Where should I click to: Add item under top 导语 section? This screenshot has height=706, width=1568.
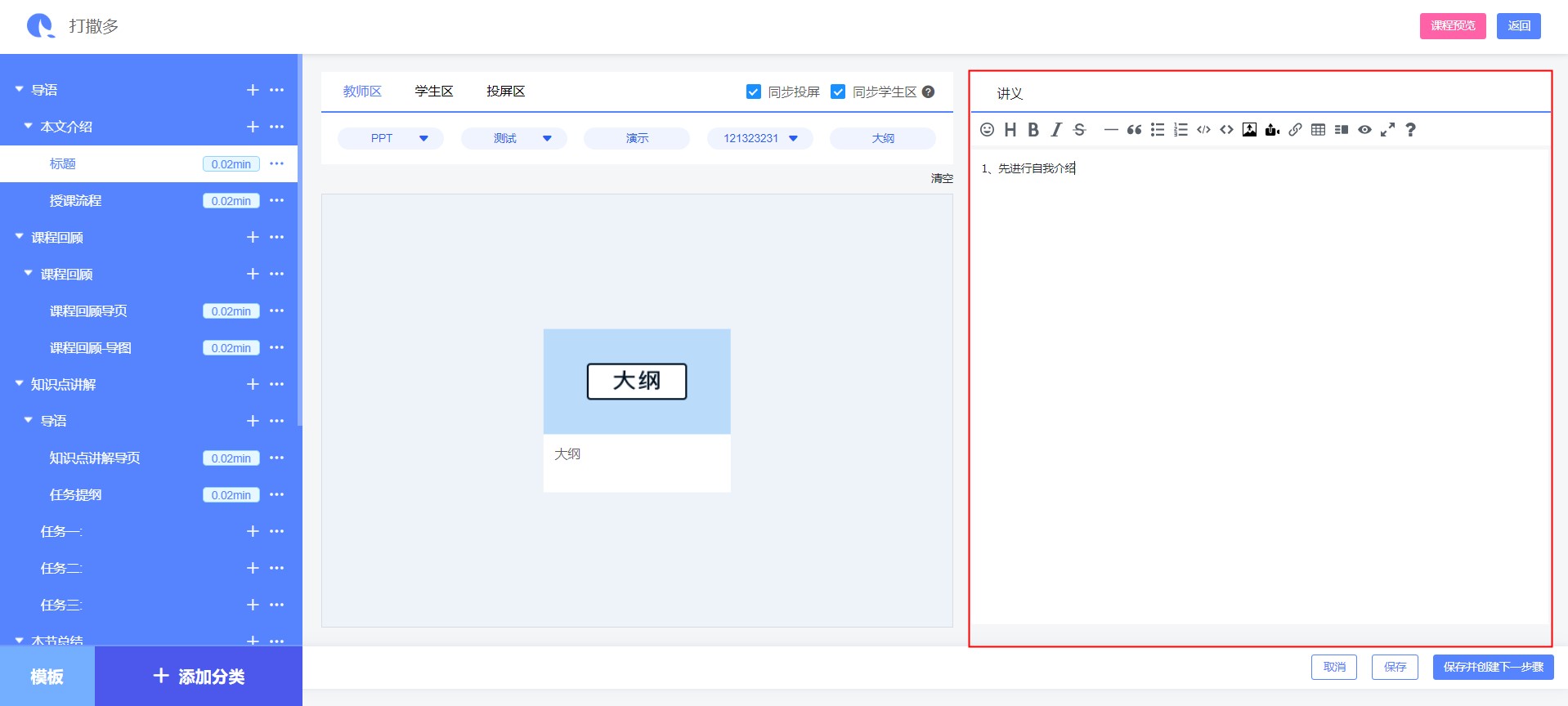click(253, 90)
